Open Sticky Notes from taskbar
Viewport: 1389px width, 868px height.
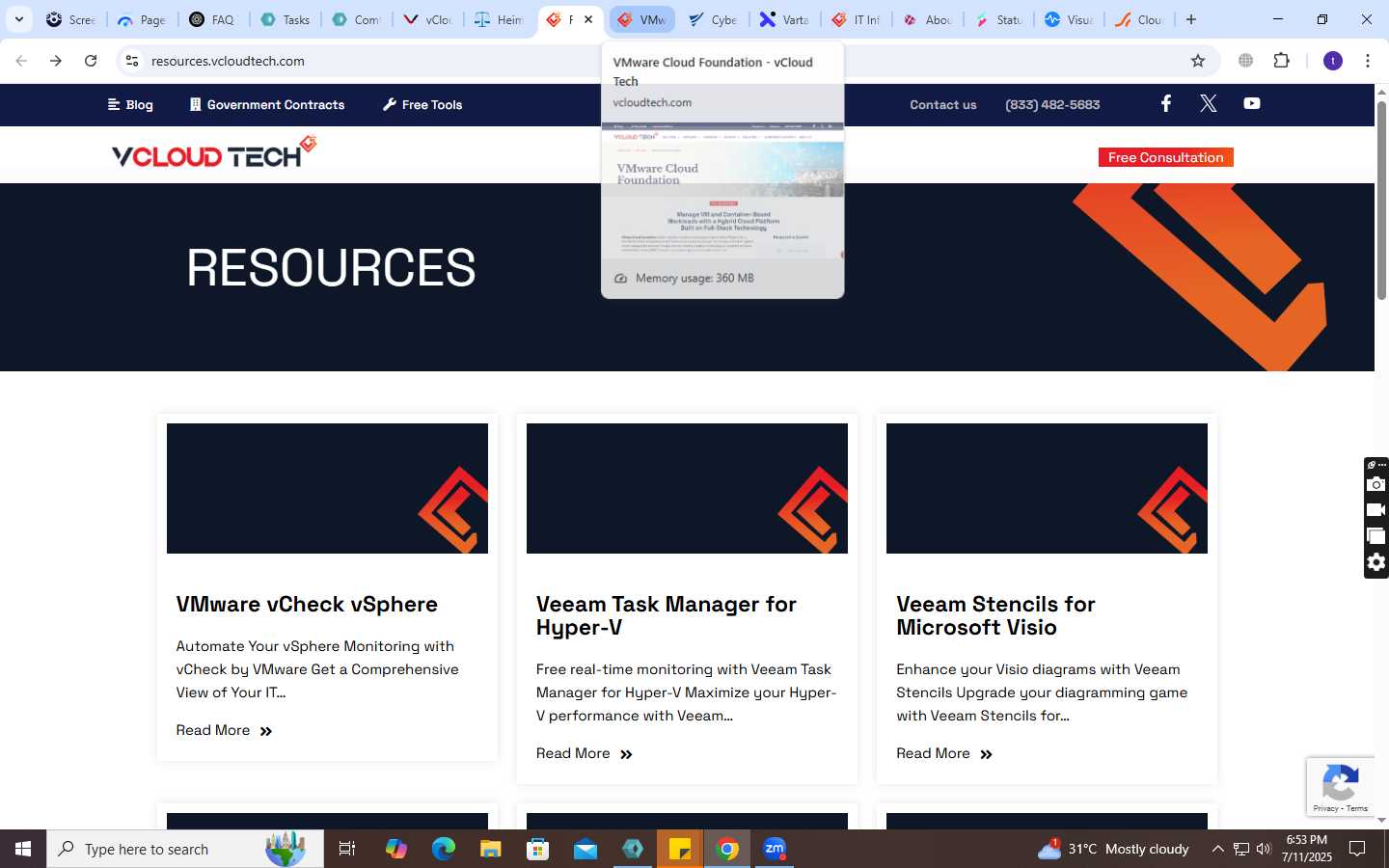pyautogui.click(x=680, y=849)
